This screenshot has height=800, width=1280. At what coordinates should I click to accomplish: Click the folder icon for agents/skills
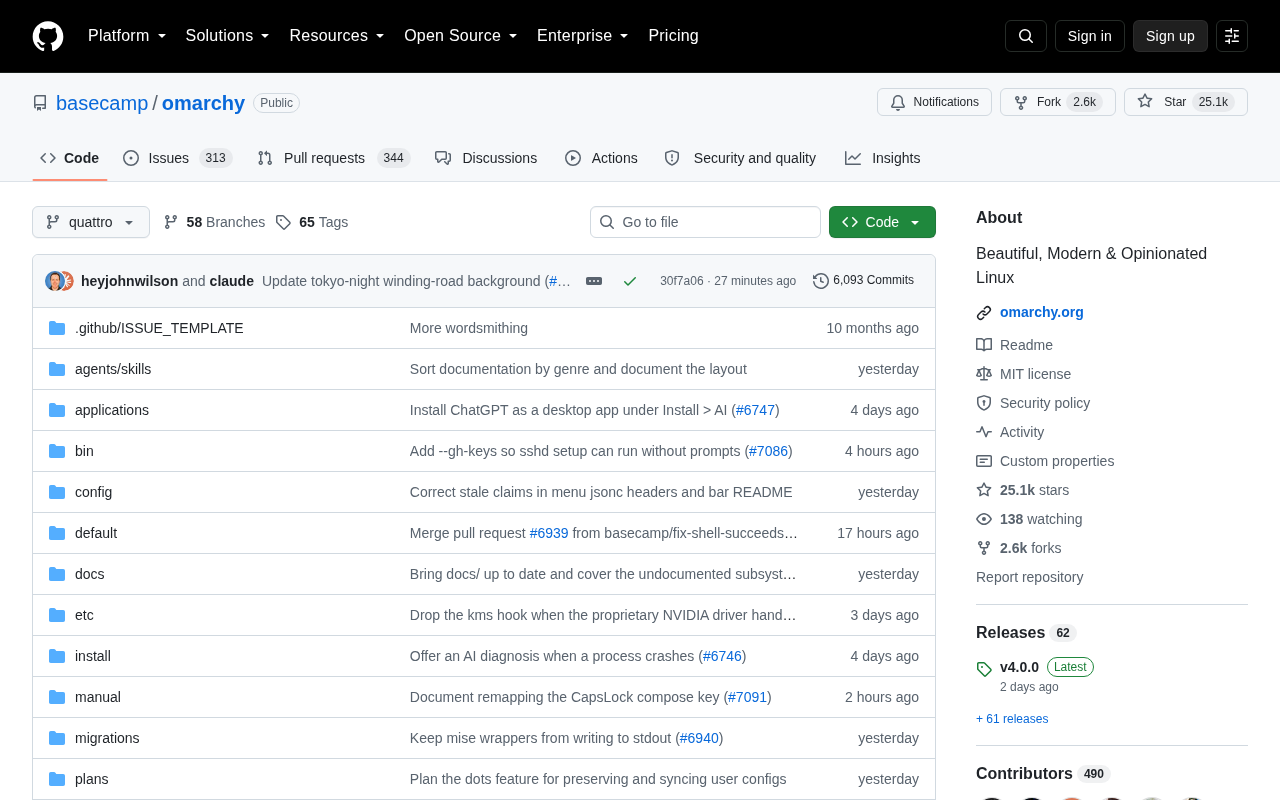coord(57,369)
